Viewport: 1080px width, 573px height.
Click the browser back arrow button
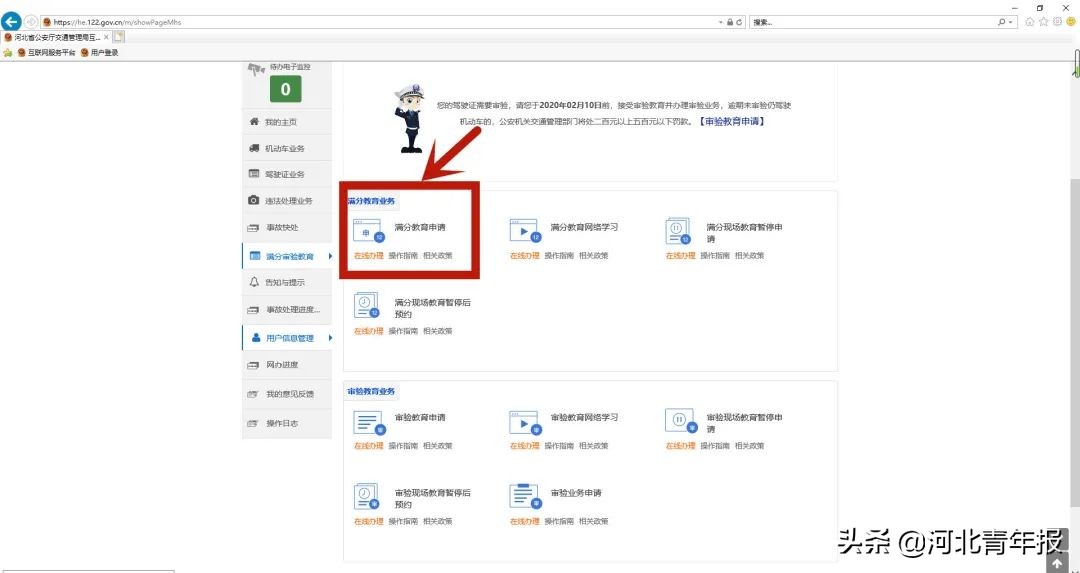[12, 22]
